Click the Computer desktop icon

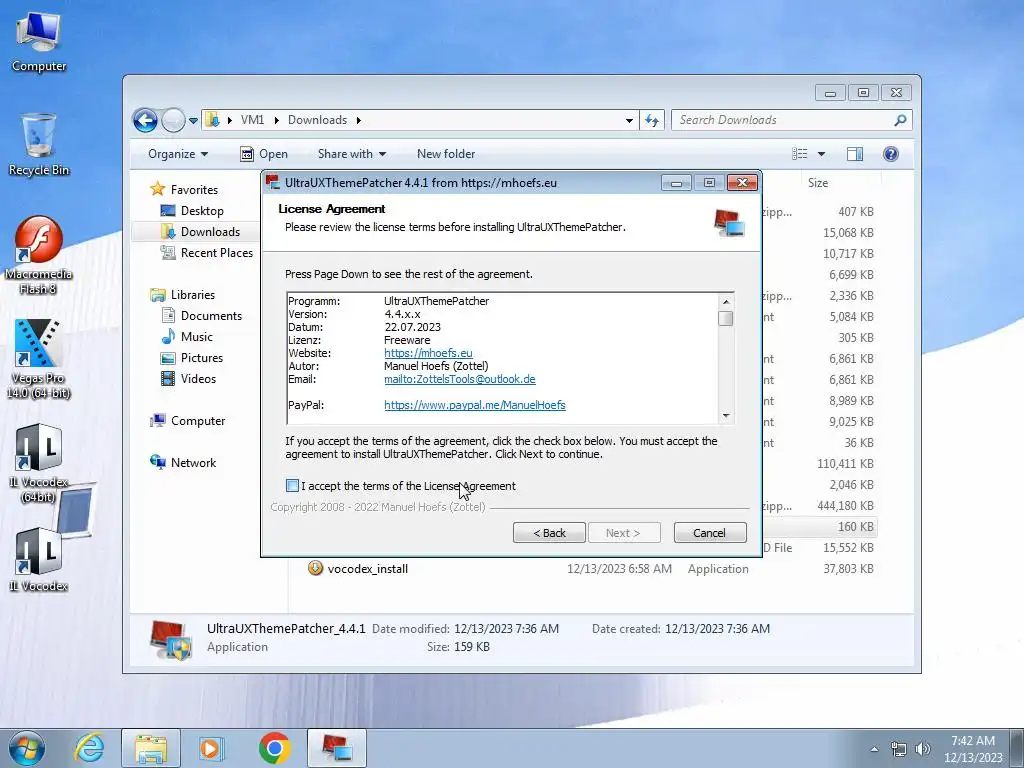point(39,42)
